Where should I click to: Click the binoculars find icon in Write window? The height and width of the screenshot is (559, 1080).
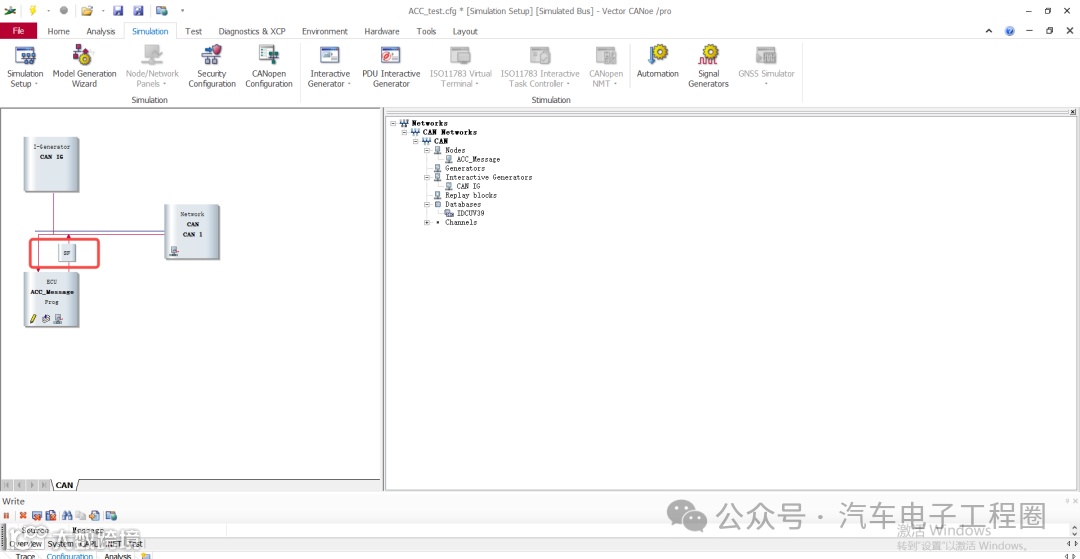67,516
